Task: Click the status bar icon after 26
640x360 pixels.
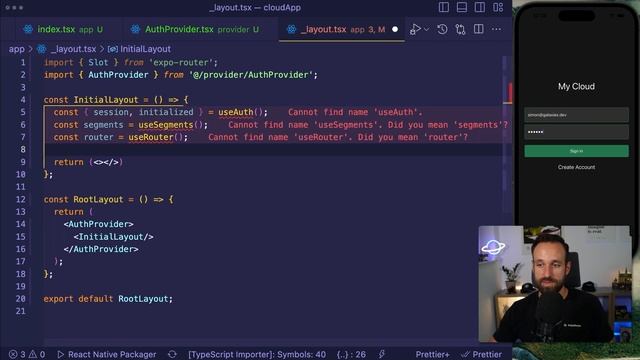Action: pos(382,354)
